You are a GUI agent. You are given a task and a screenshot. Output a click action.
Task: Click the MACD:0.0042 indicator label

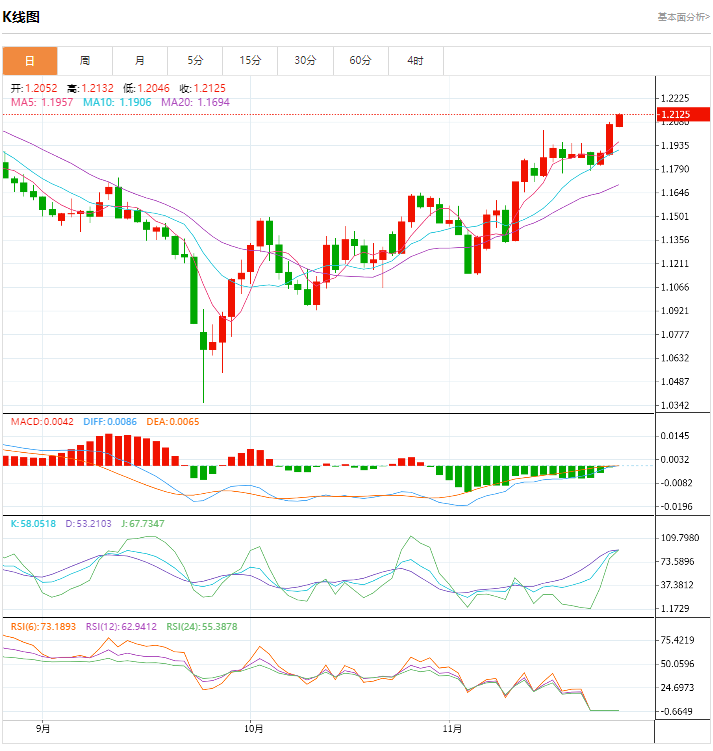[x=42, y=422]
